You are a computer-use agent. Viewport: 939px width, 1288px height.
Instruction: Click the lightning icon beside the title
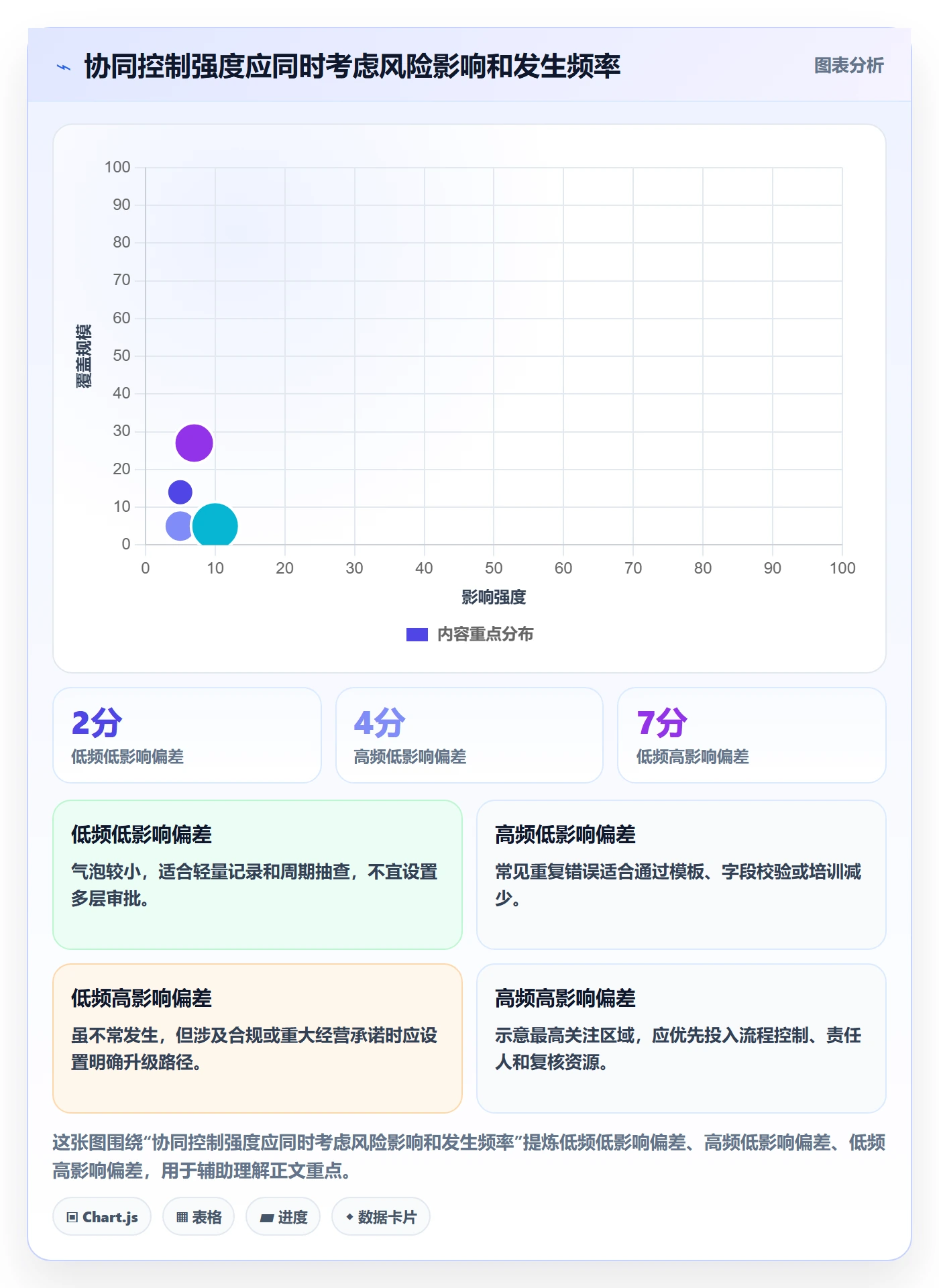coord(64,67)
